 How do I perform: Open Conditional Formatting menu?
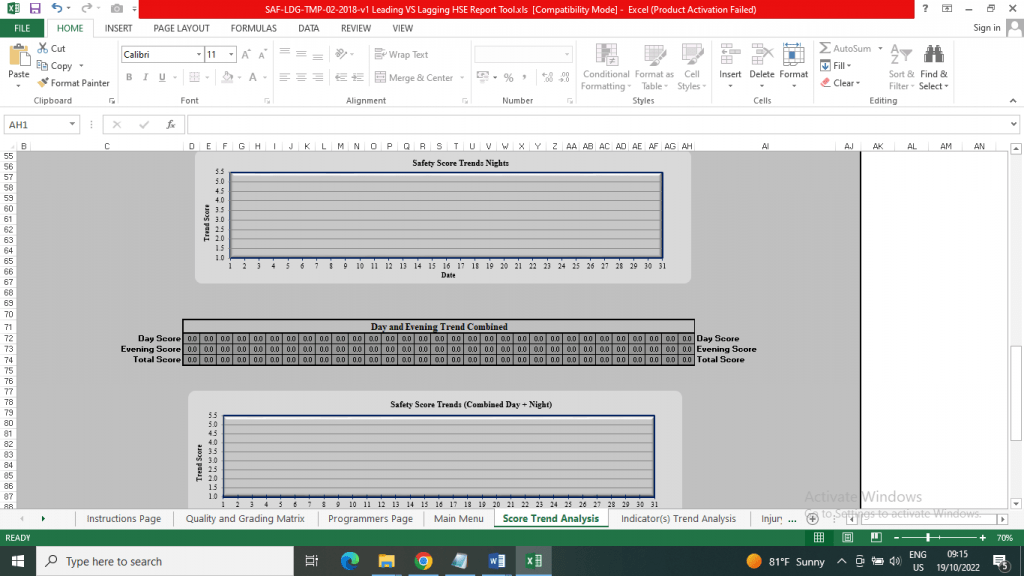click(605, 68)
